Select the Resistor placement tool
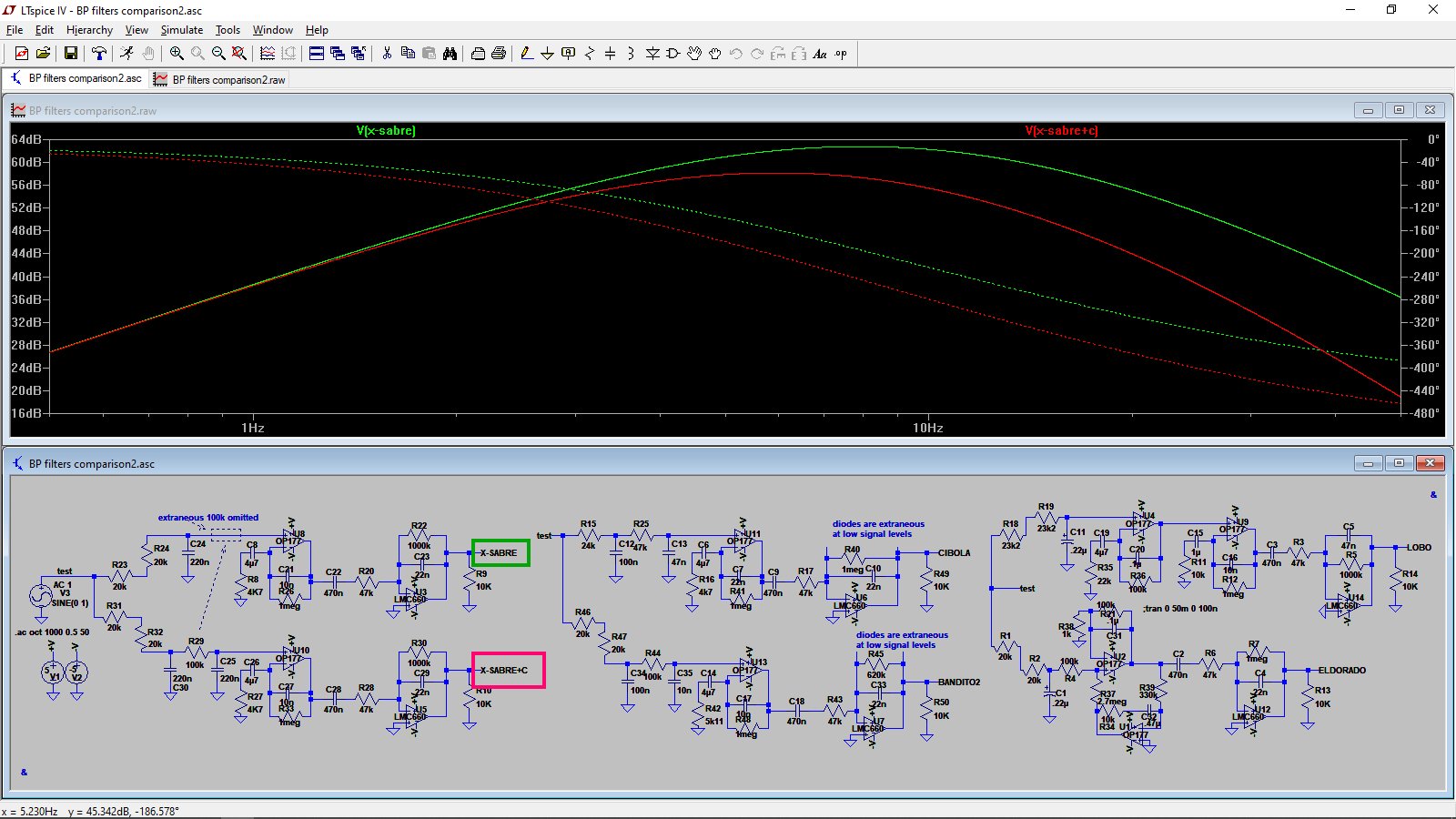Viewport: 1456px width, 819px height. point(589,54)
